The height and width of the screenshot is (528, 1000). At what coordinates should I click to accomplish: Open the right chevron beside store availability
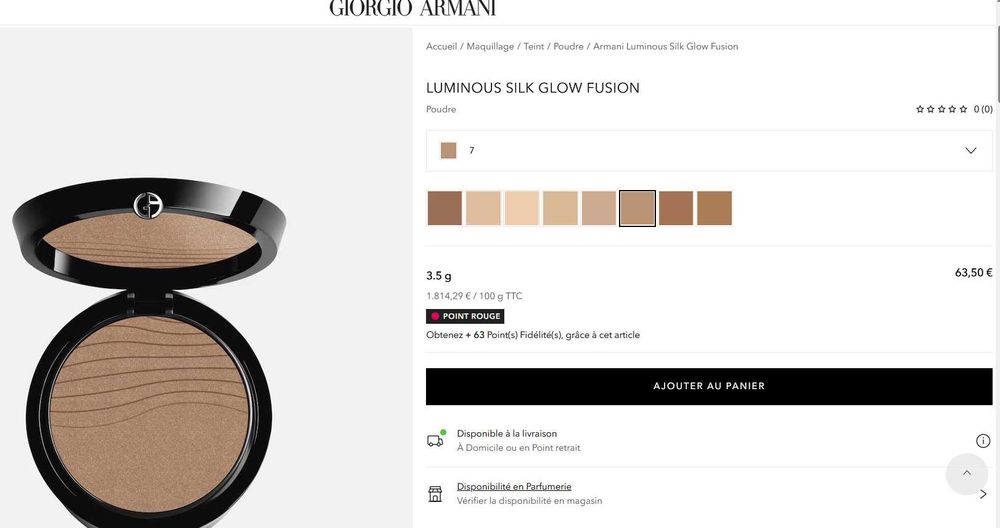[x=983, y=494]
